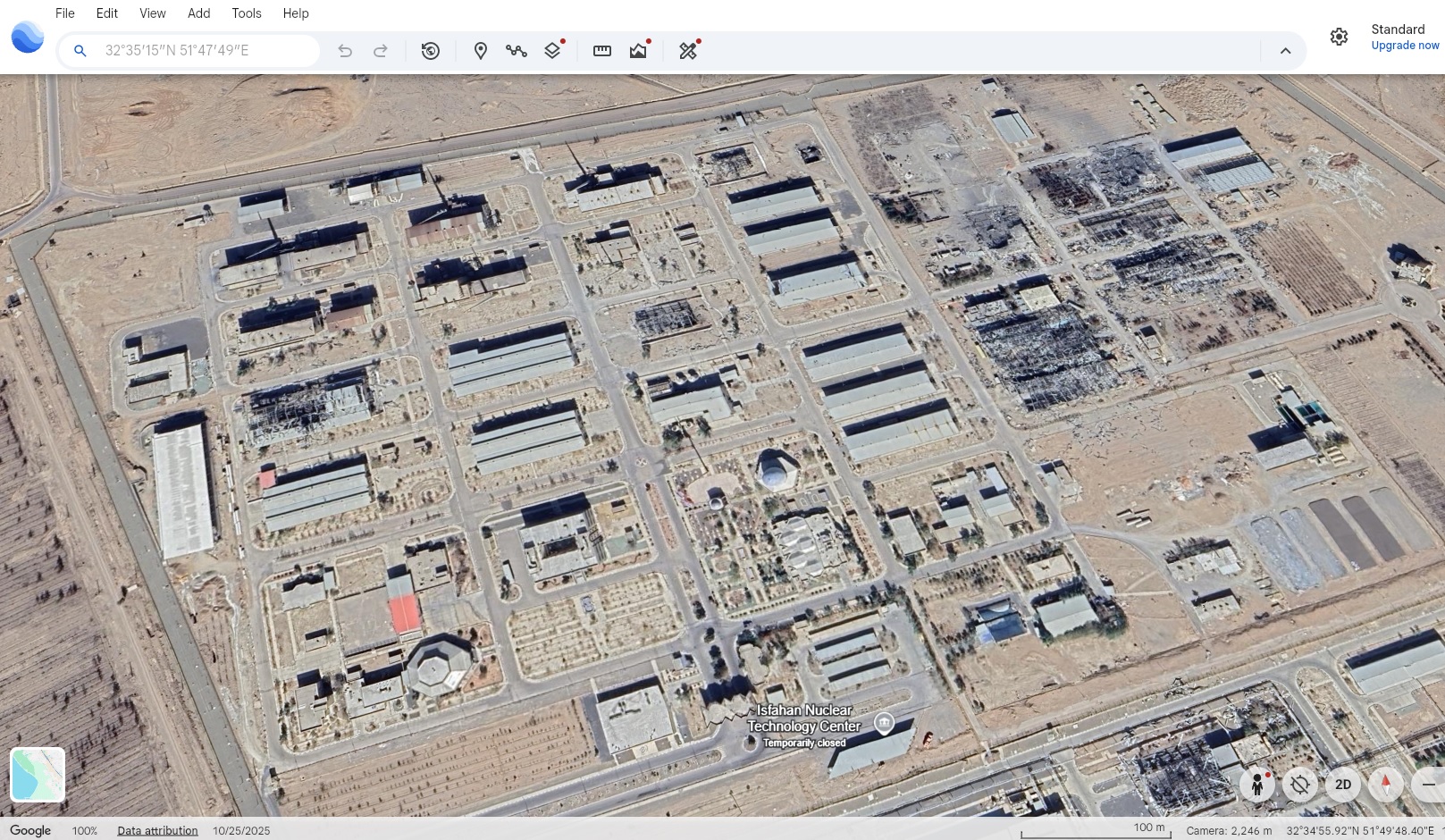Open the Data attribution link
The height and width of the screenshot is (840, 1445).
pyautogui.click(x=157, y=830)
